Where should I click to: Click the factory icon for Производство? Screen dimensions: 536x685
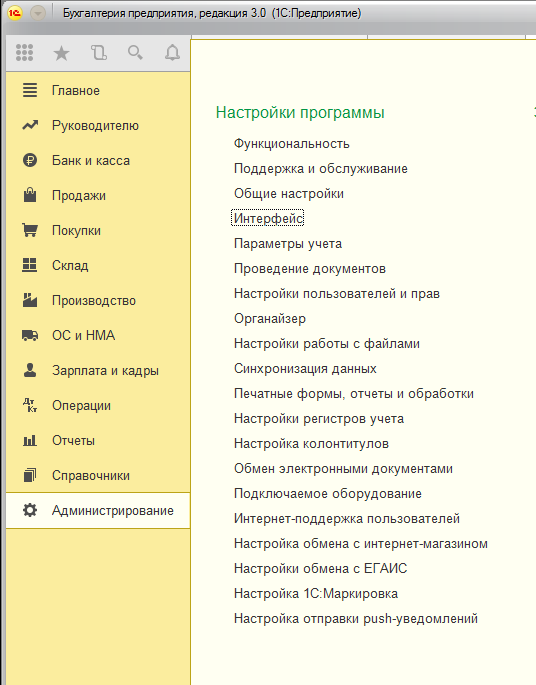tap(30, 300)
